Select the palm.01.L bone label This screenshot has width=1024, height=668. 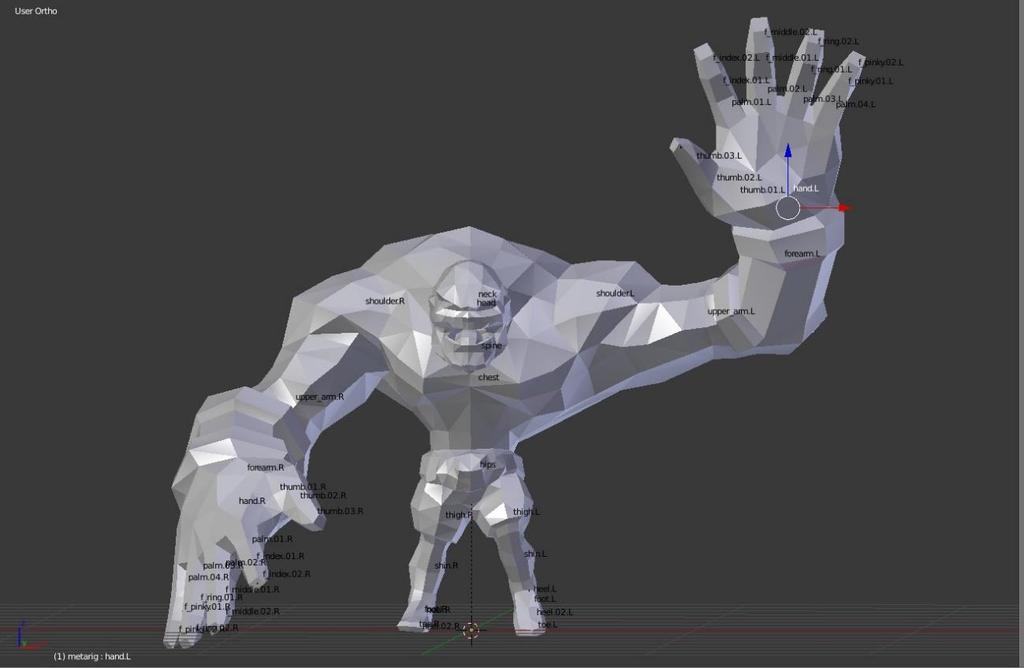751,103
